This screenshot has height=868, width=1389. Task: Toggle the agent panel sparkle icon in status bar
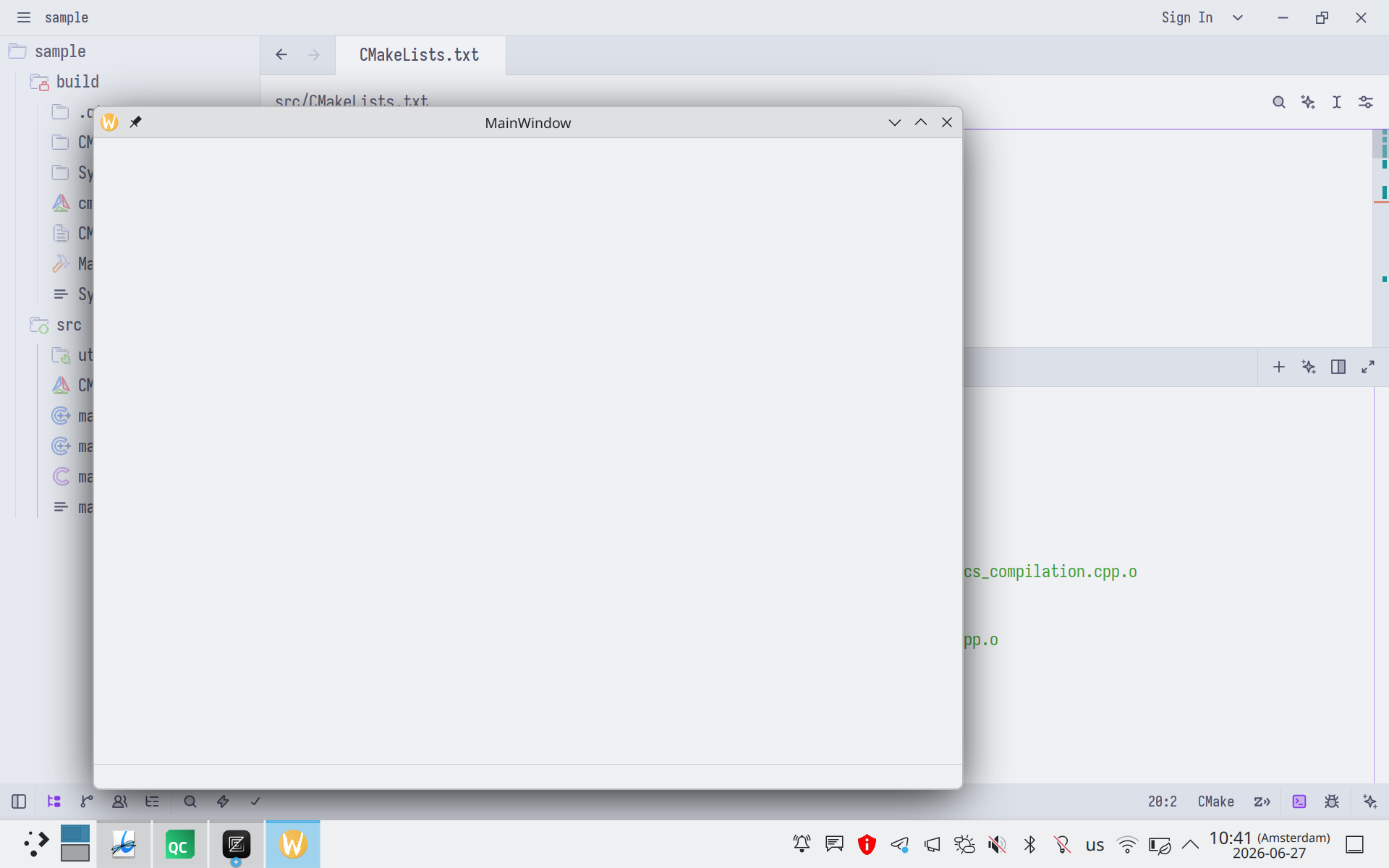(1370, 801)
